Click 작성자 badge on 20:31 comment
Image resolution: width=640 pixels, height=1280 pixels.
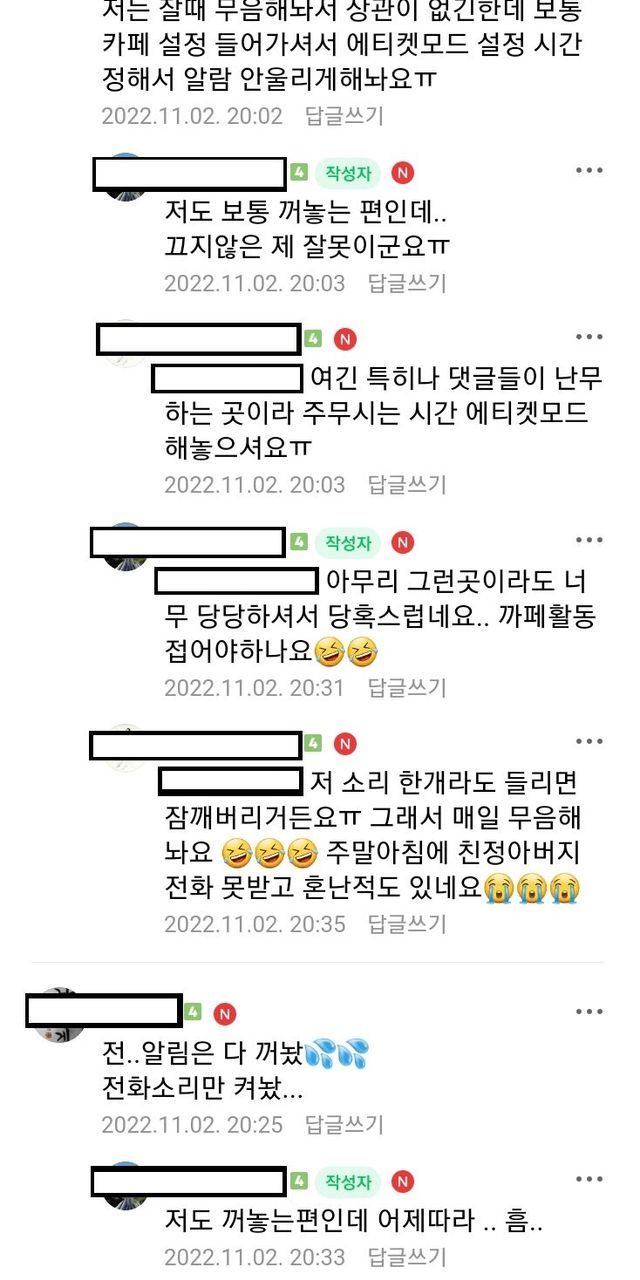(348, 543)
